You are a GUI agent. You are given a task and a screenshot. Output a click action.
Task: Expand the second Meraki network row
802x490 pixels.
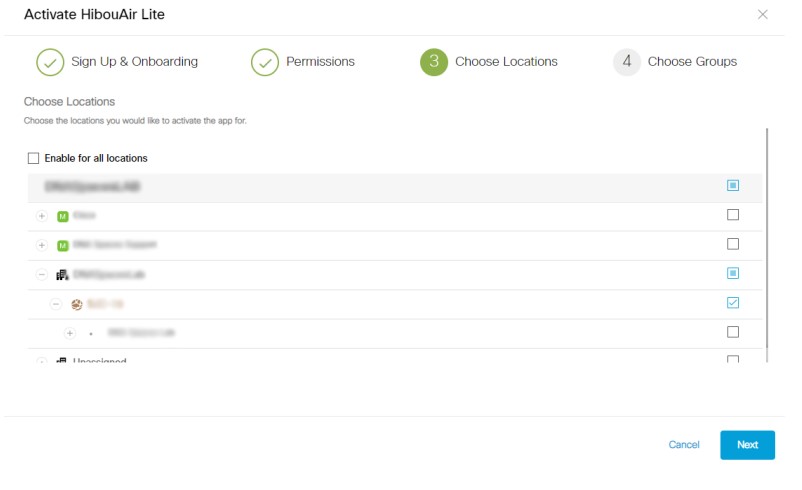[x=41, y=246]
